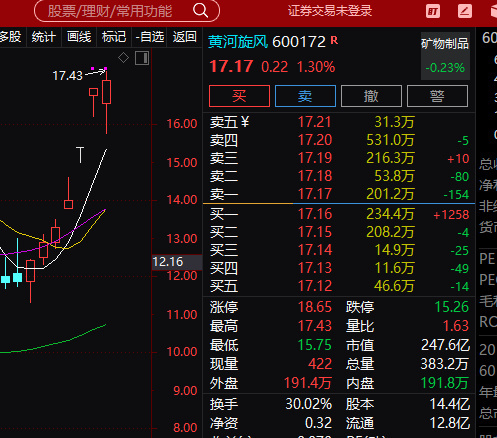Click the 量比 value 1.63
Image resolution: width=497 pixels, height=438 pixels.
coord(456,326)
